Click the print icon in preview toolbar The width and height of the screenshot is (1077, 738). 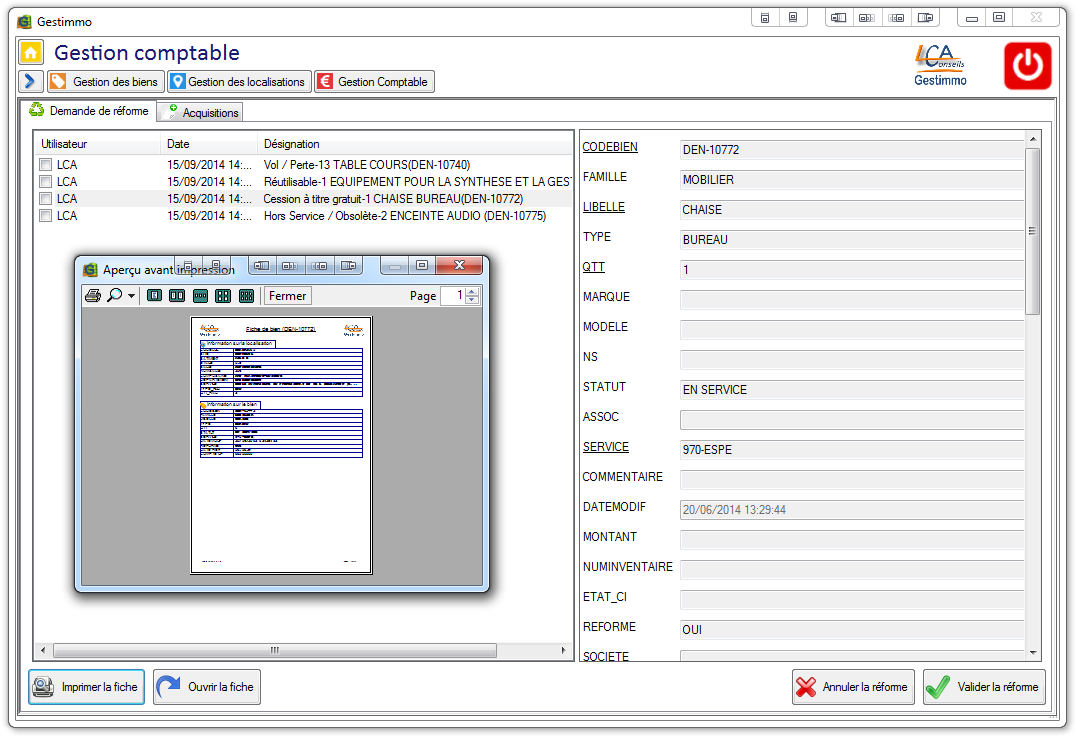coord(93,296)
